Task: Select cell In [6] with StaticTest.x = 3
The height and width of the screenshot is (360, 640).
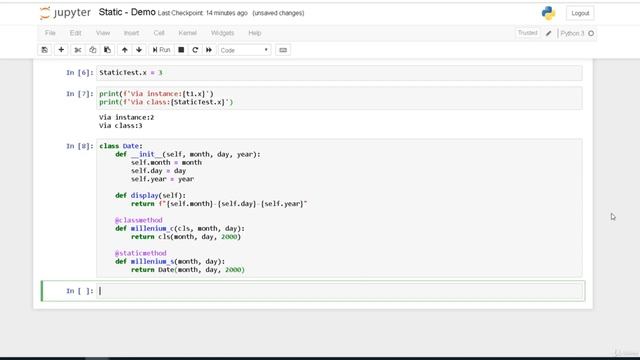Action: [339, 73]
